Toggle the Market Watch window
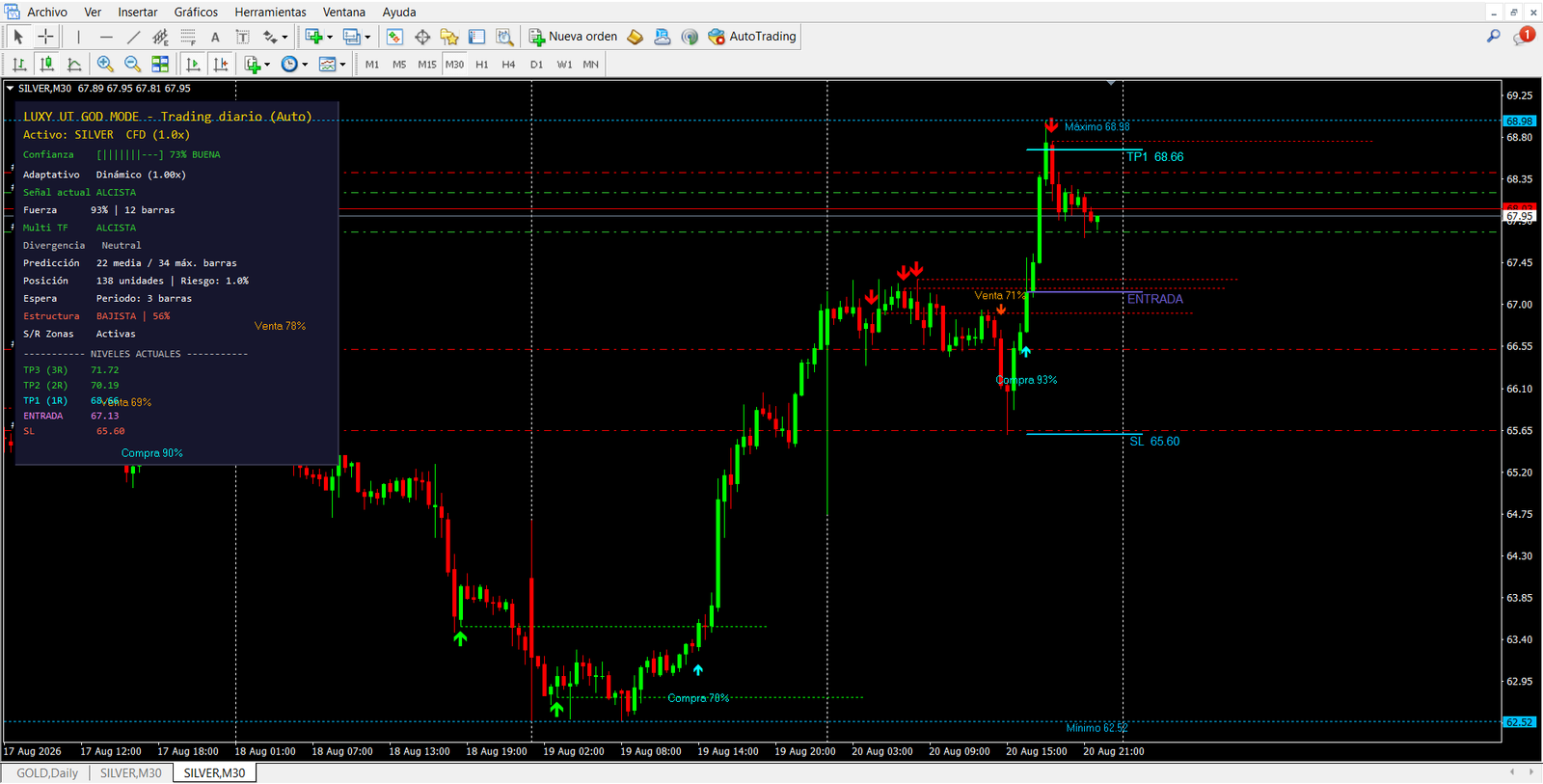Screen dimensions: 1543x784 pos(394,37)
